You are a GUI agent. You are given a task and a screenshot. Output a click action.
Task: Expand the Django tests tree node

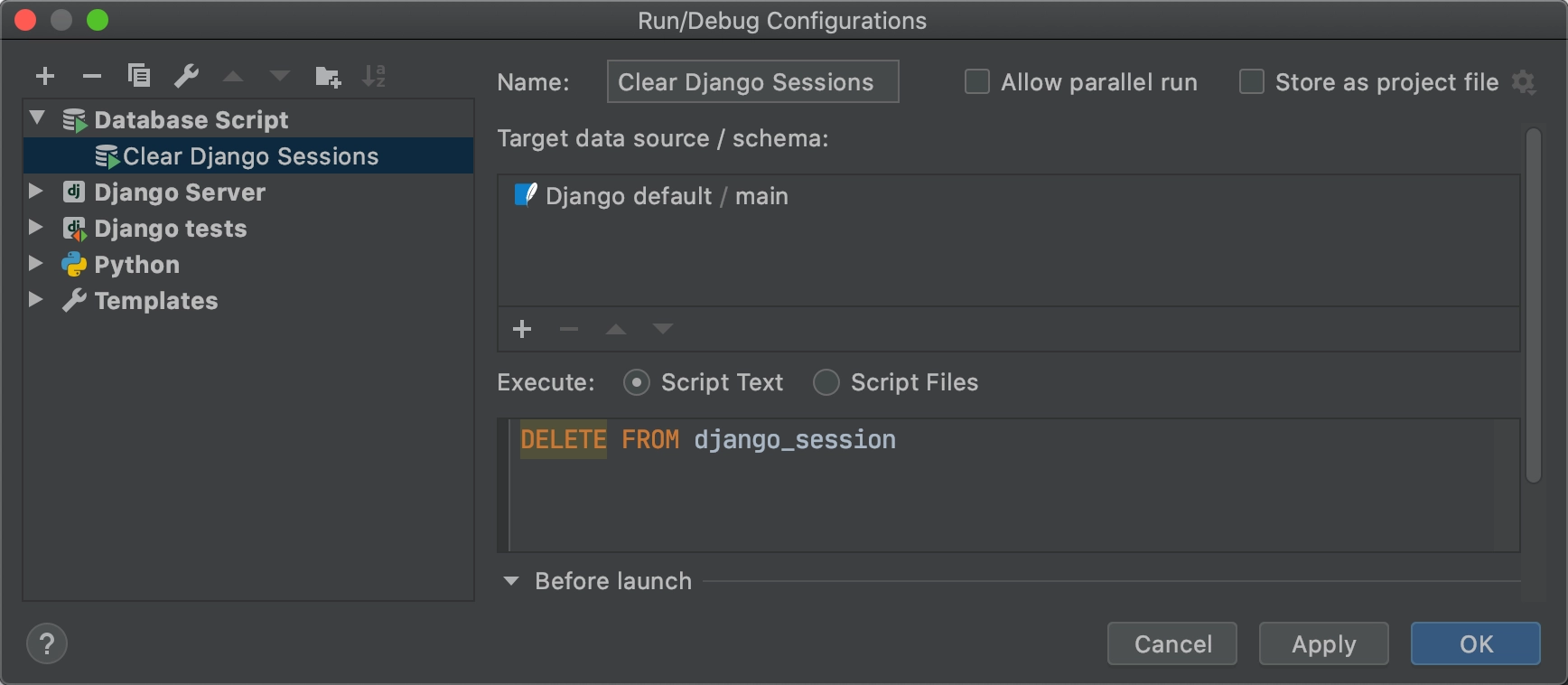pos(36,227)
